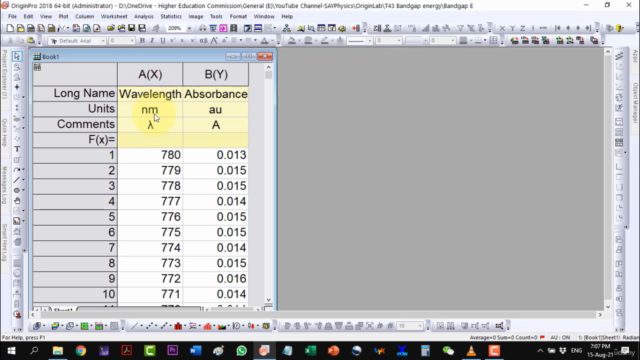The width and height of the screenshot is (640, 360).
Task: Open the Statistics menu
Action: coord(171,16)
